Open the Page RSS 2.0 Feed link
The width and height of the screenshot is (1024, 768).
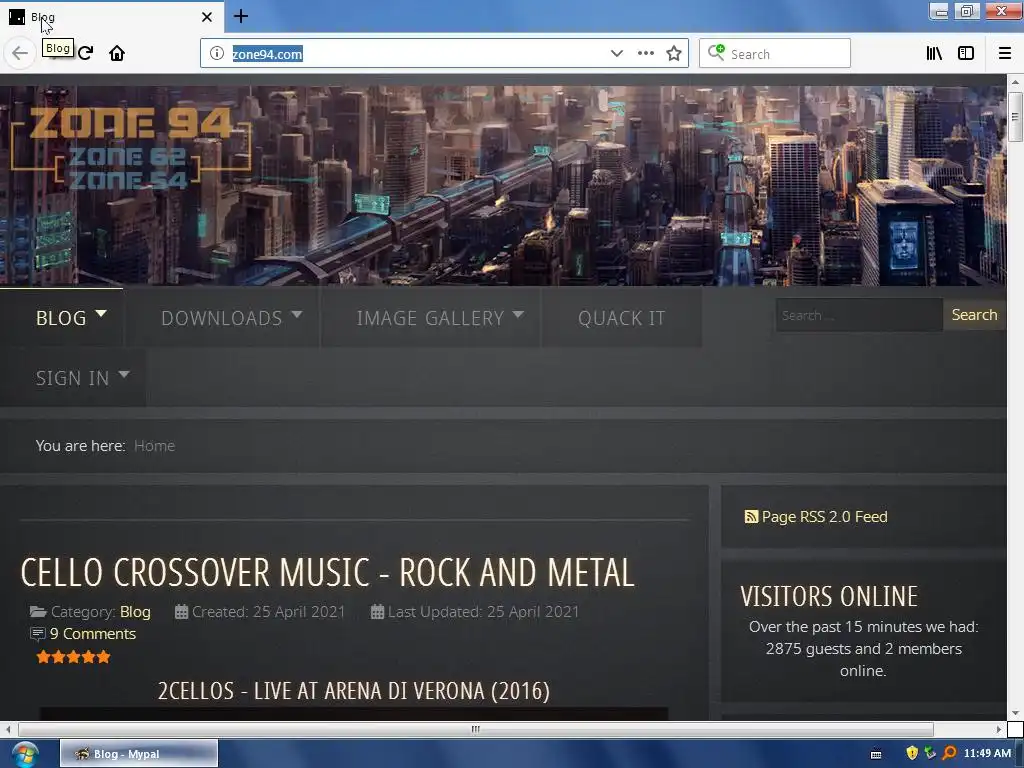click(x=824, y=517)
